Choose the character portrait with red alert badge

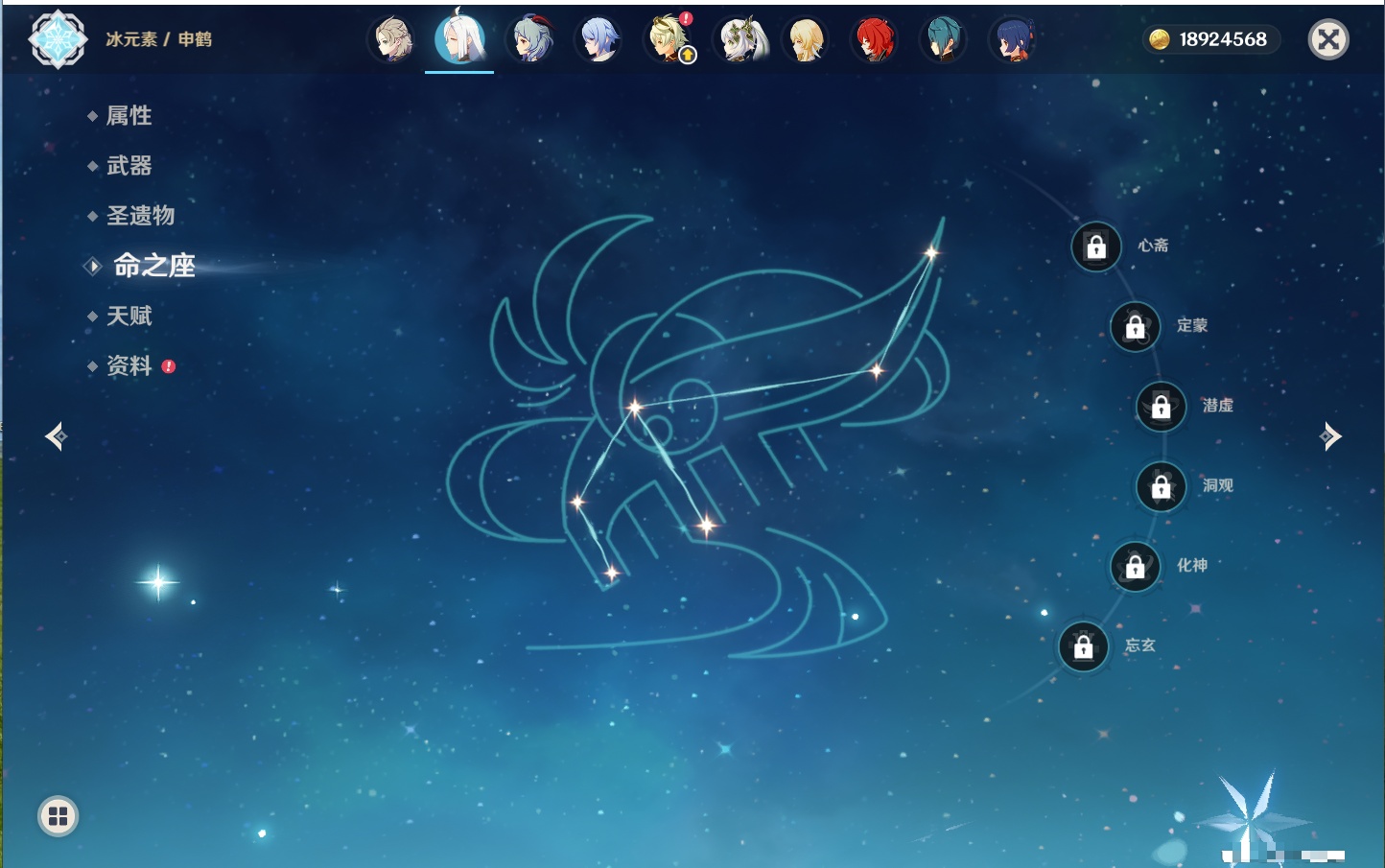pos(669,40)
